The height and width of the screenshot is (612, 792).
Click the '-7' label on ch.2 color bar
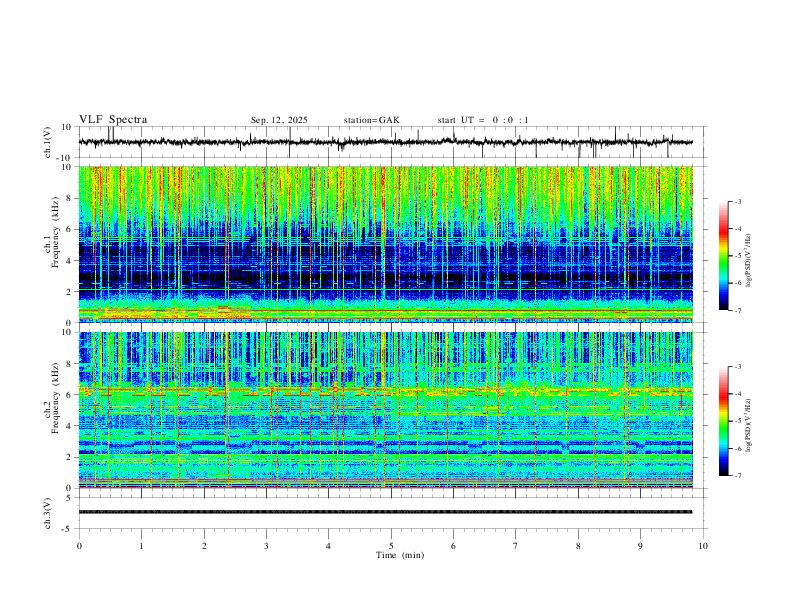click(737, 476)
